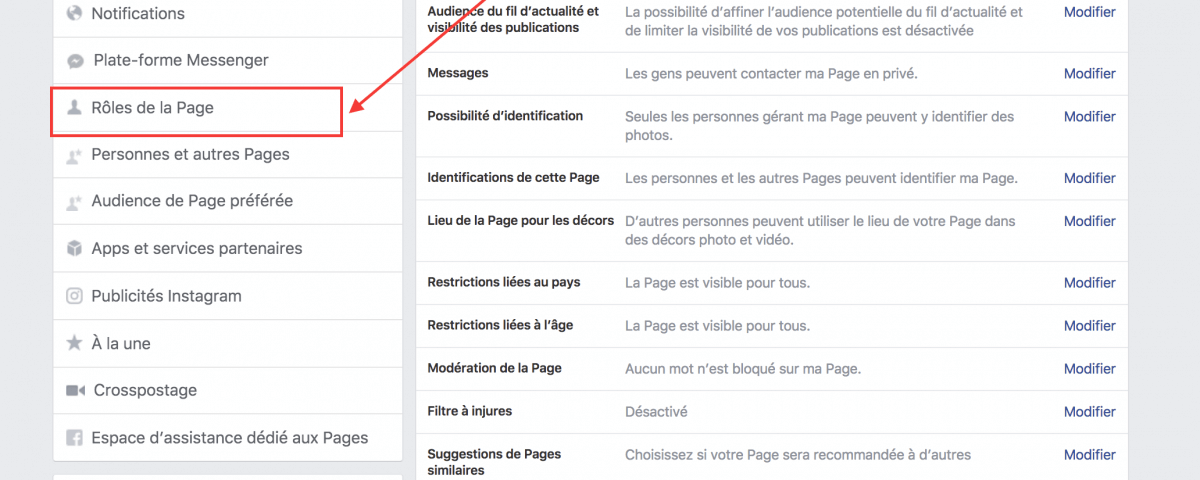Click the person icon for Rôles de la Page

pyautogui.click(x=74, y=108)
